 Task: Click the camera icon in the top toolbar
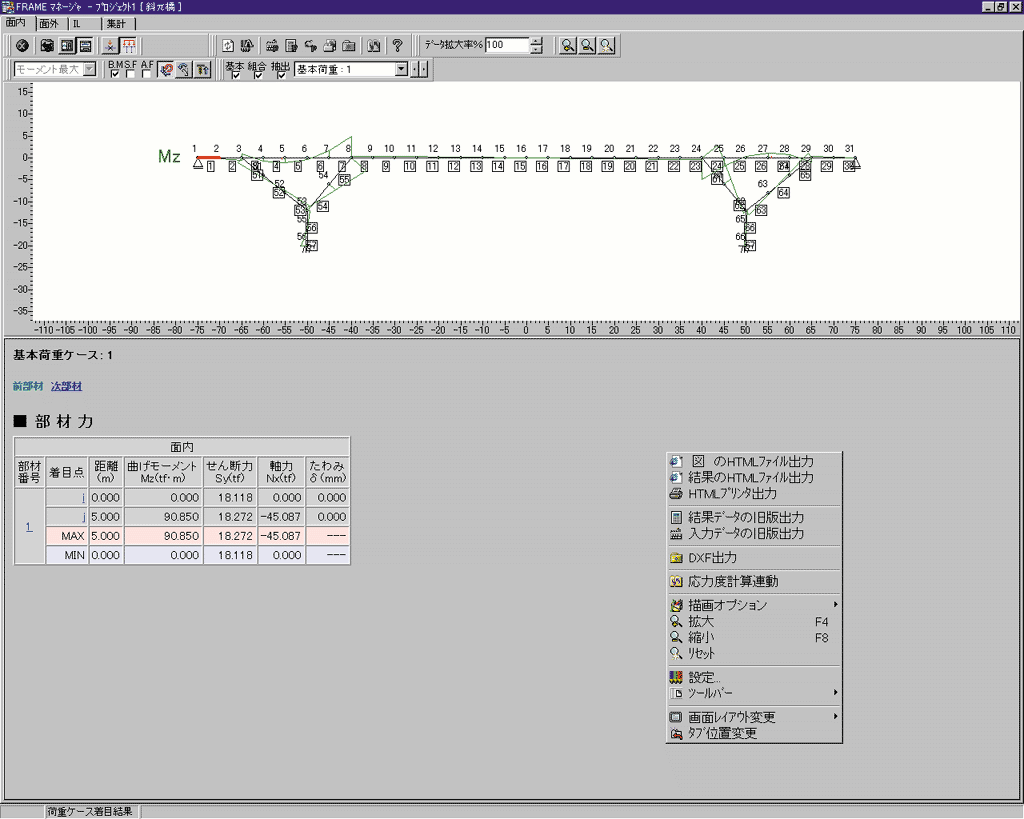[x=46, y=45]
